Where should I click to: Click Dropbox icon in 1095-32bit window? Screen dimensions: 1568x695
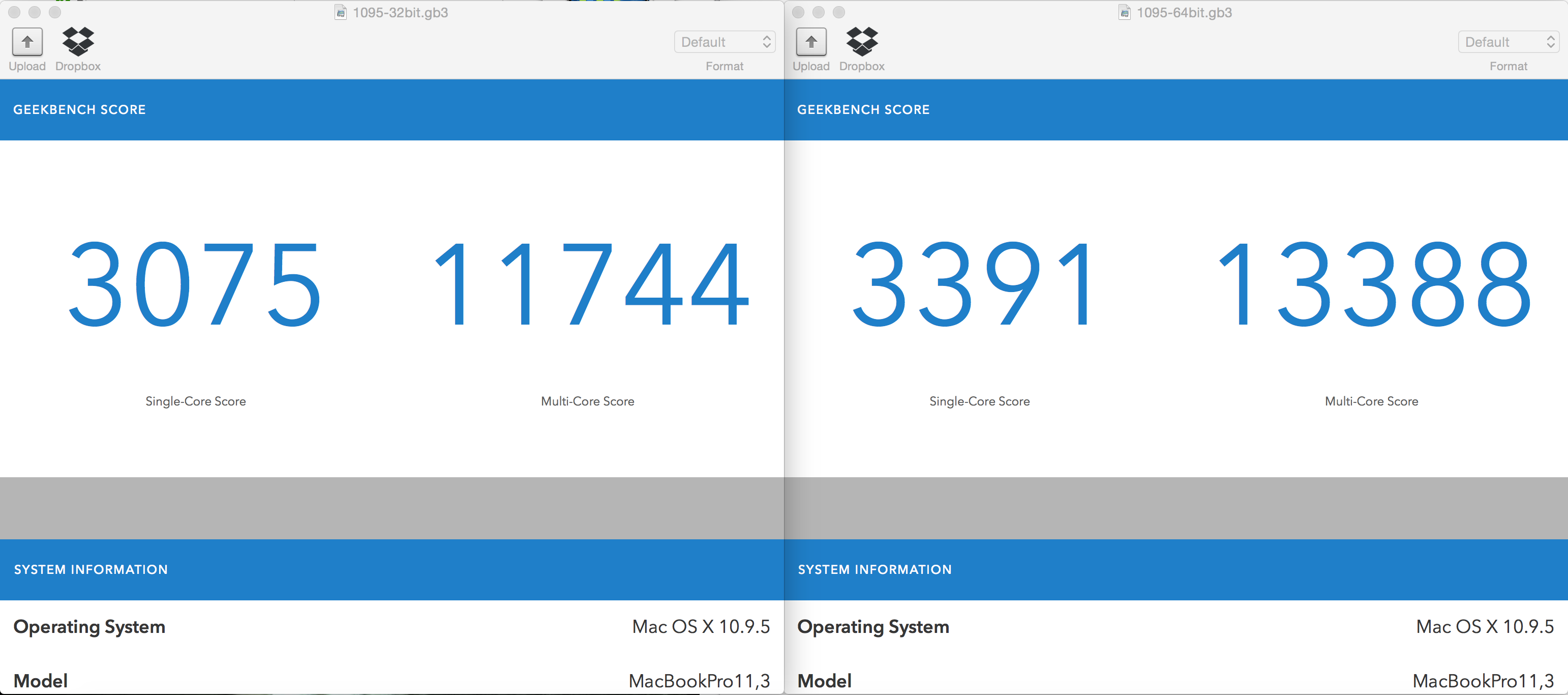pos(78,42)
